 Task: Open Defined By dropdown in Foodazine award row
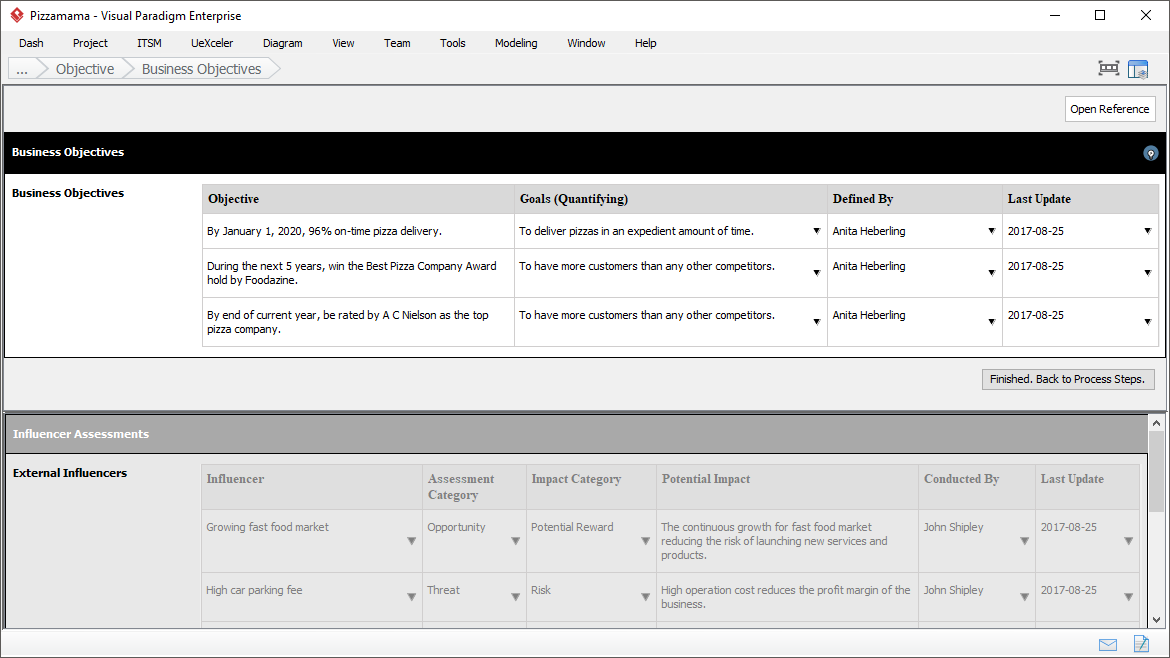click(x=992, y=273)
